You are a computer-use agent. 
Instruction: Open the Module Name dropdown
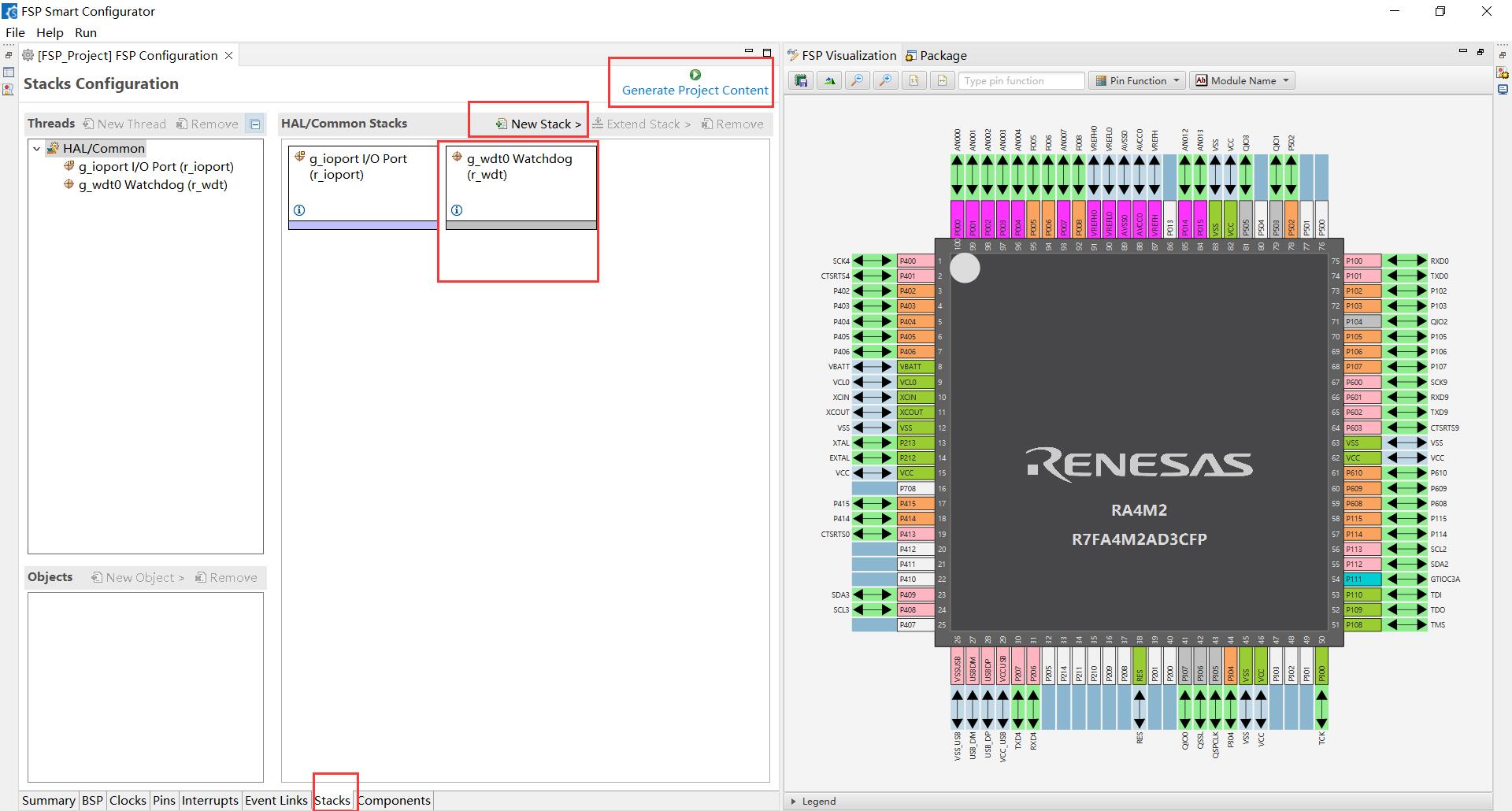(x=1243, y=80)
